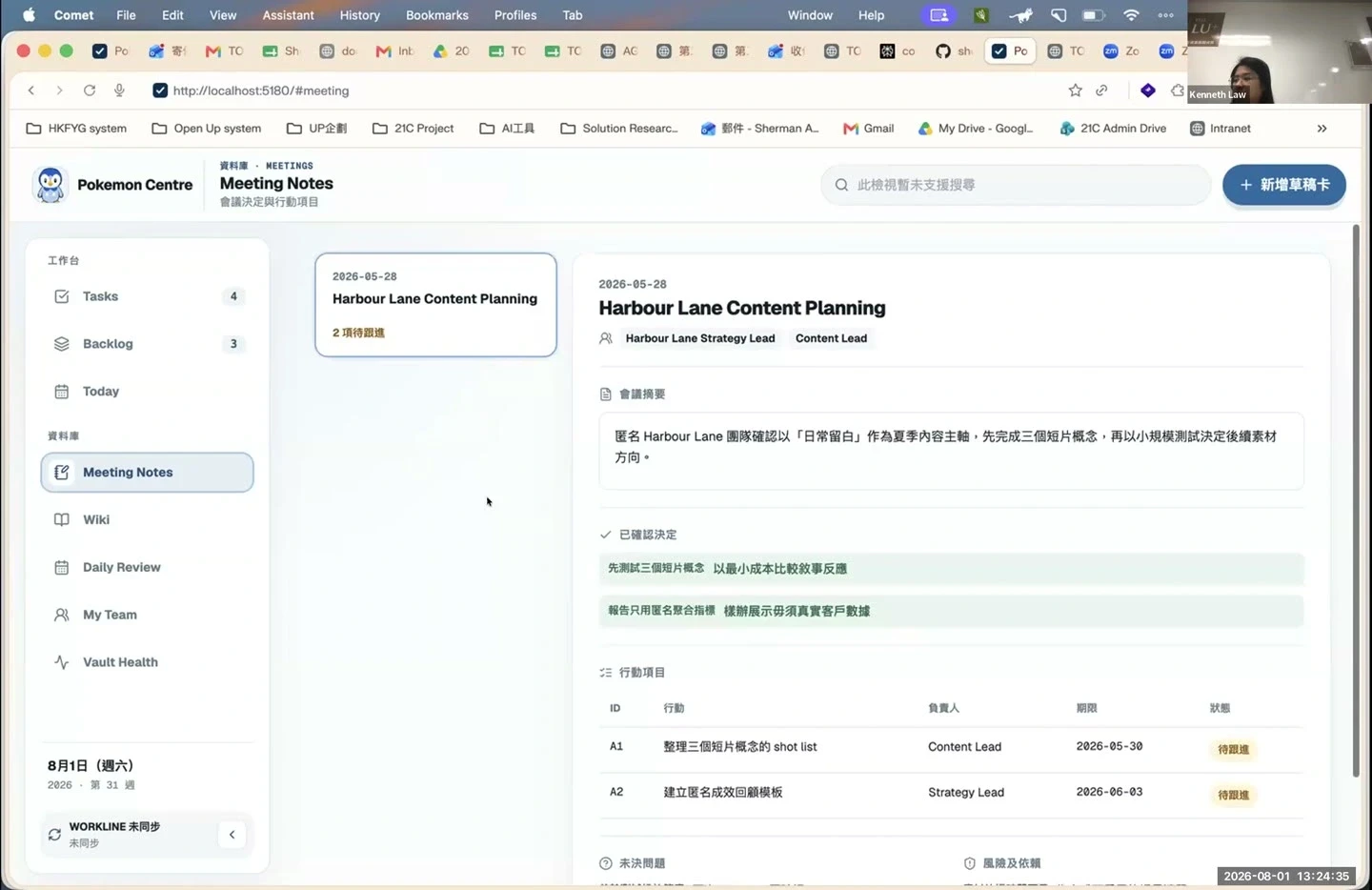Show more bookmarks with the double chevron
Image resolution: width=1372 pixels, height=890 pixels.
point(1322,129)
